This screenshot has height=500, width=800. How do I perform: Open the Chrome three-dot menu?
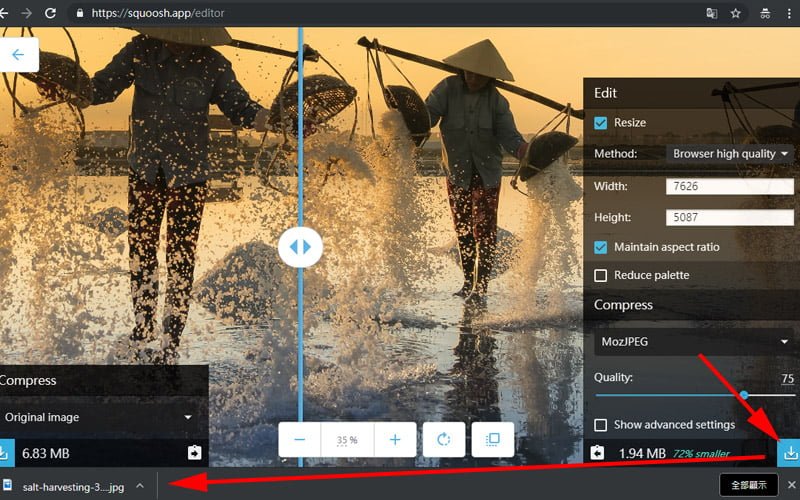point(789,13)
